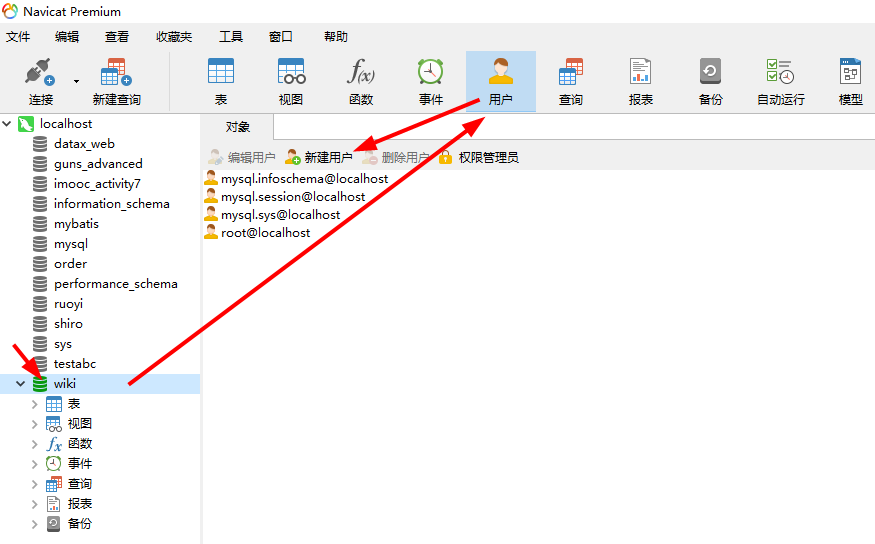Expand the 视图 node under wiki
Screen dimensions: 875x544
point(35,424)
